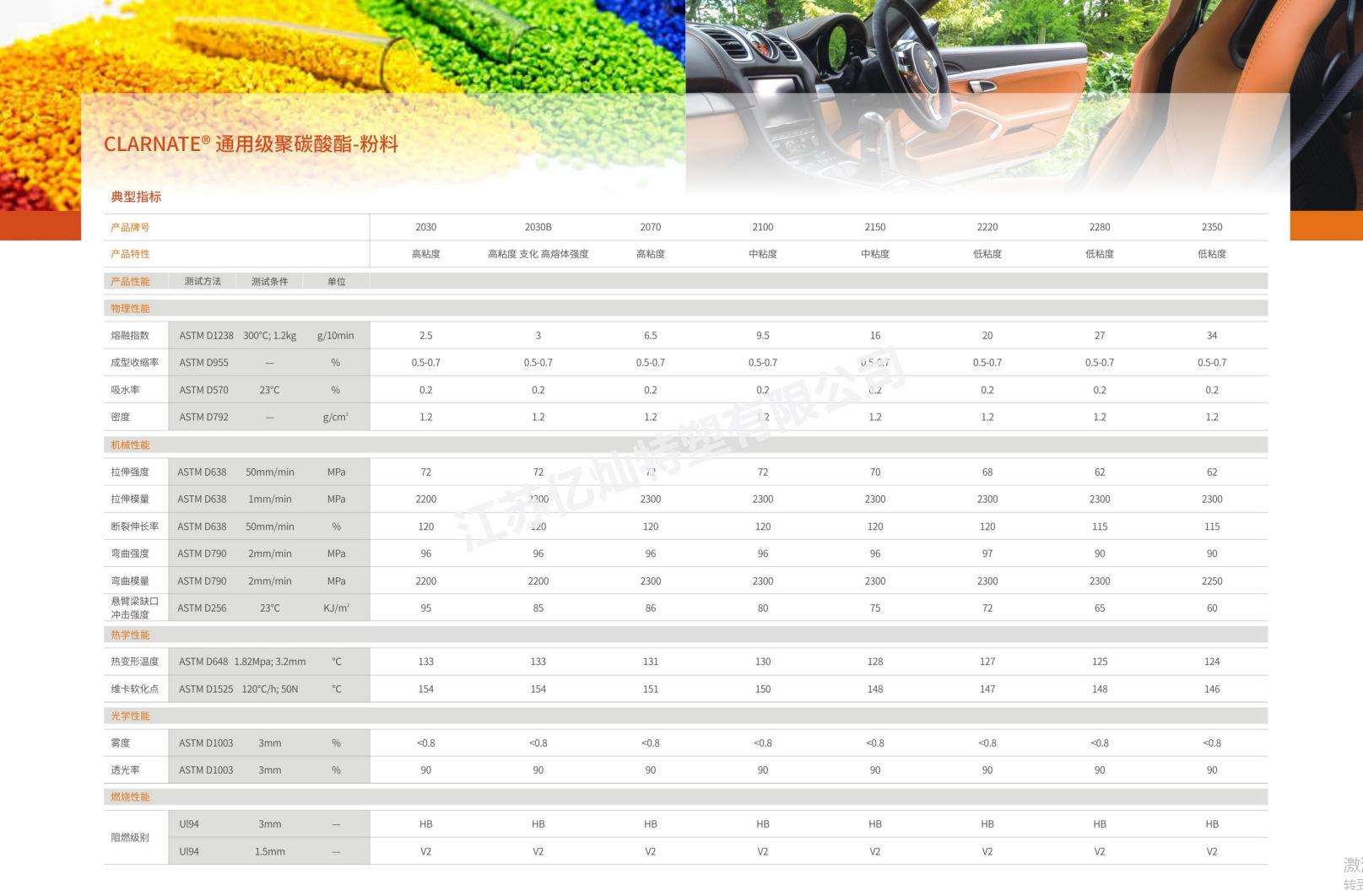Image resolution: width=1363 pixels, height=896 pixels.
Task: Select the "热变形温度" row label
Action: click(135, 661)
